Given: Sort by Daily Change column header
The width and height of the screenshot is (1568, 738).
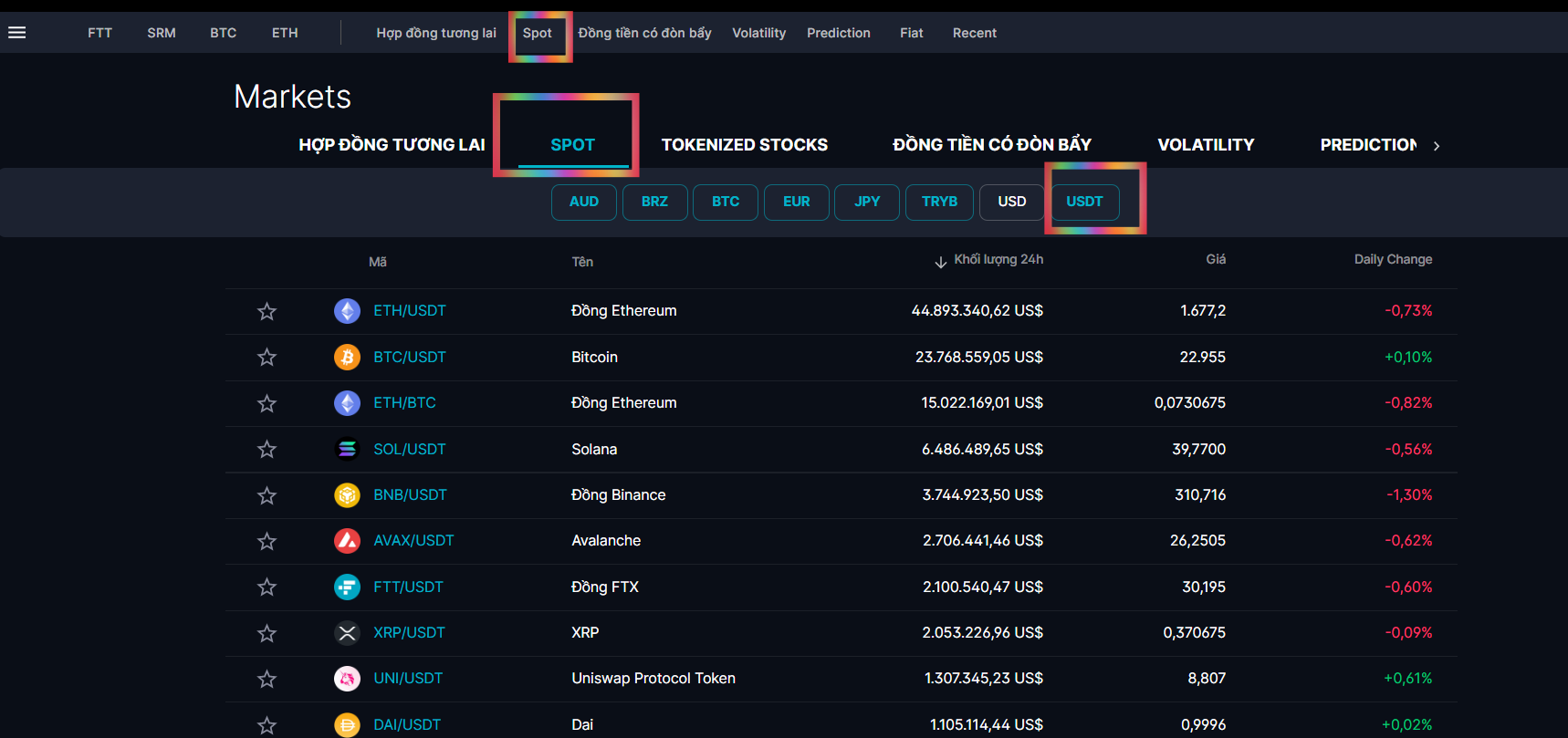Looking at the screenshot, I should (x=1393, y=259).
